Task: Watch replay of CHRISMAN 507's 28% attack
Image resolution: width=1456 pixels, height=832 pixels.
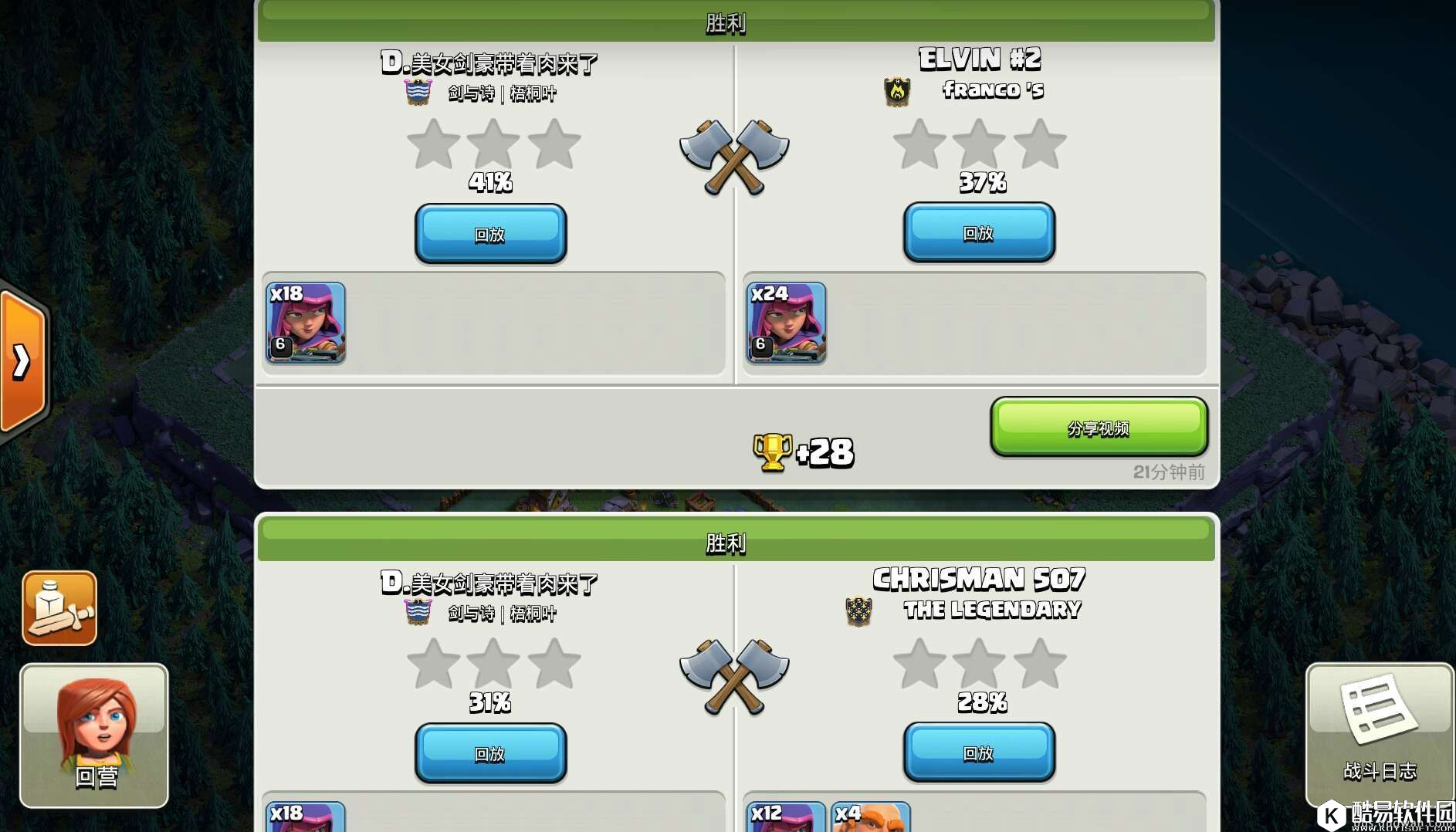Action: pos(979,753)
